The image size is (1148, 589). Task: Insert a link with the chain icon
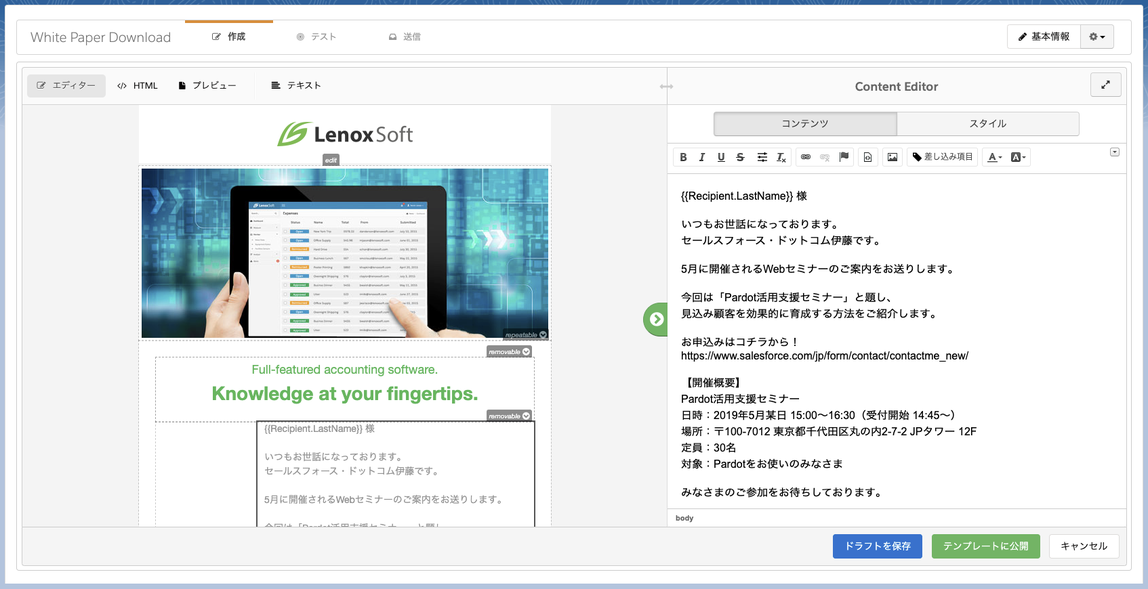pos(805,157)
